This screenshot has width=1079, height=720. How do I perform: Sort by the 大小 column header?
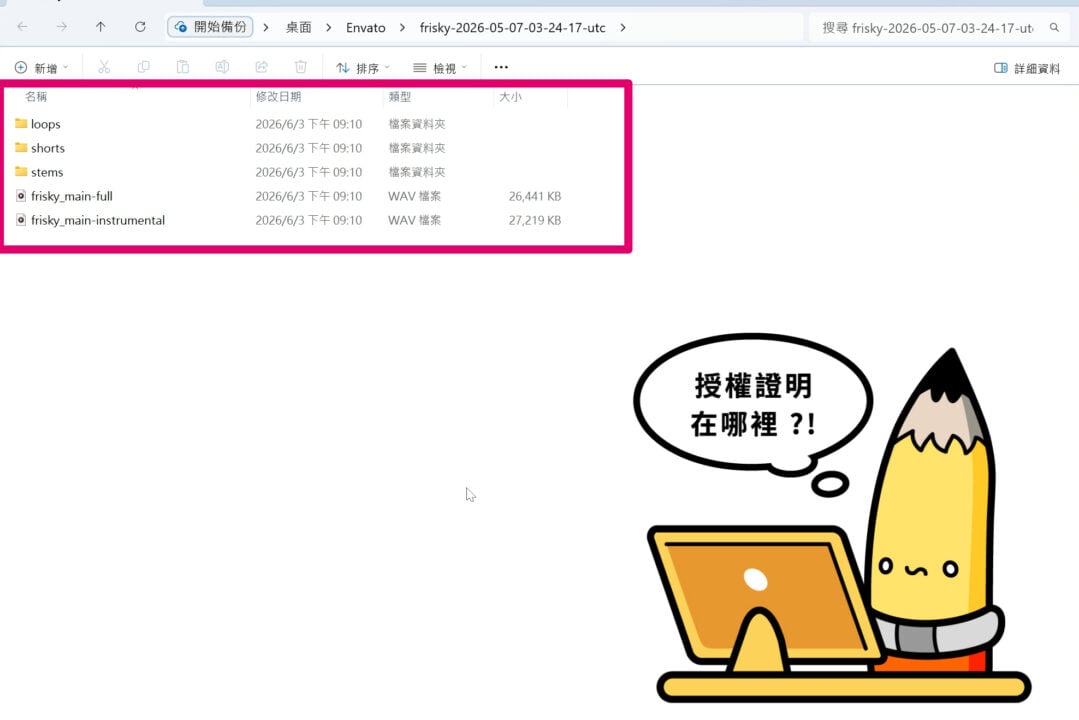(510, 96)
